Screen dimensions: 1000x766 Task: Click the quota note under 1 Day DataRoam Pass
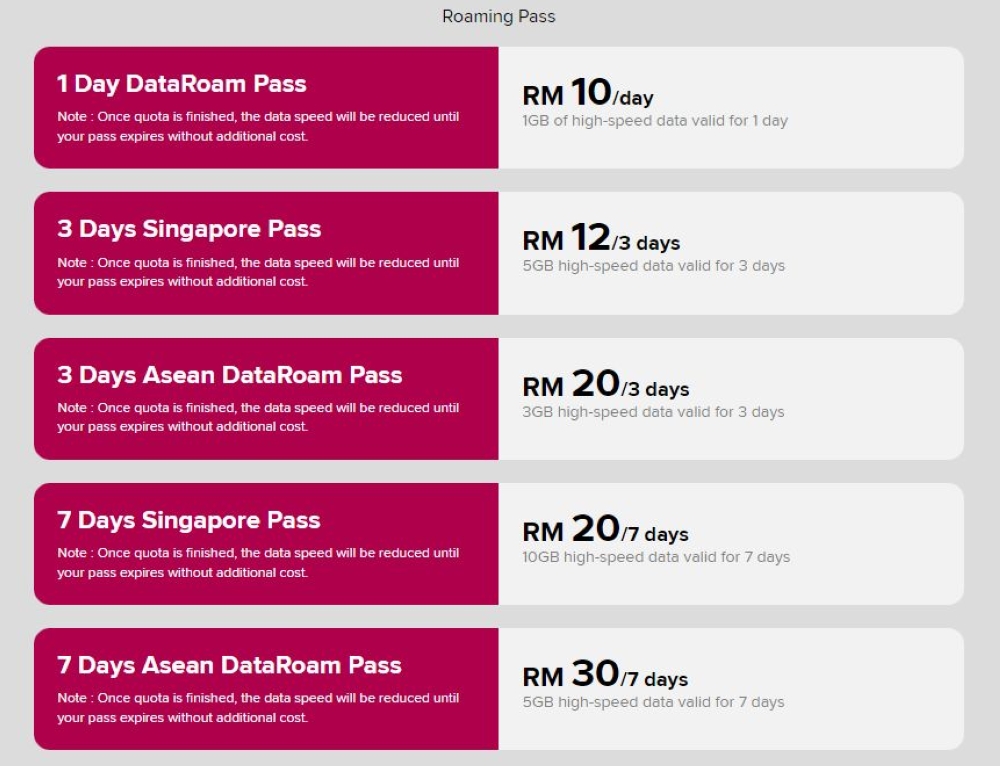[258, 126]
